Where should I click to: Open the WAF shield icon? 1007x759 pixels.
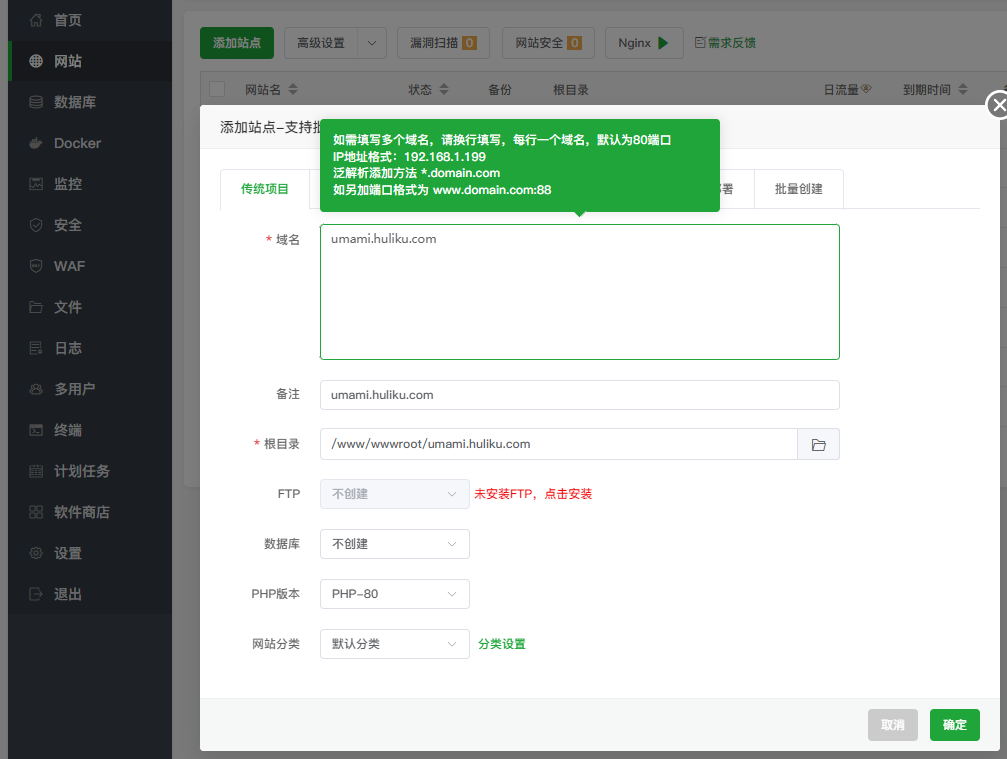[x=36, y=266]
